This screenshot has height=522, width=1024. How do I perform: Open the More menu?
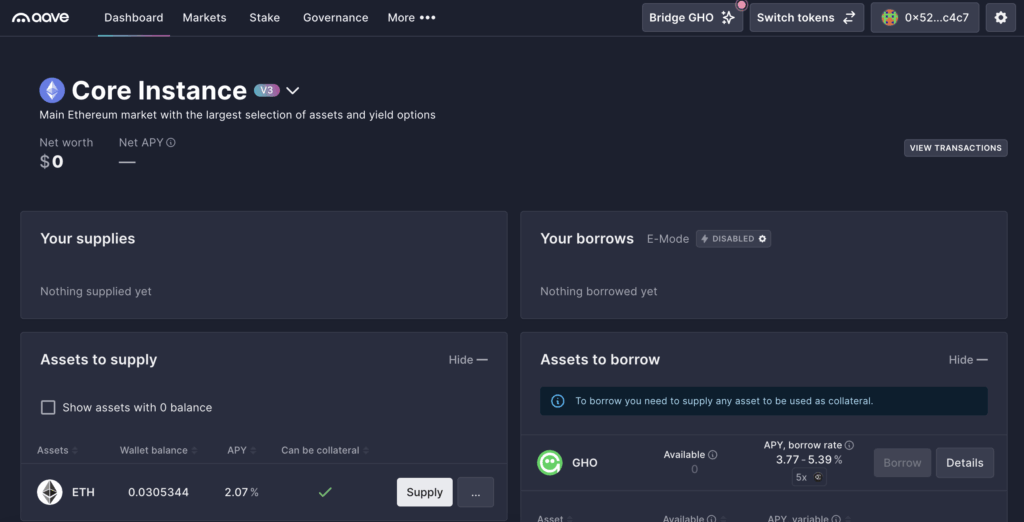(411, 18)
